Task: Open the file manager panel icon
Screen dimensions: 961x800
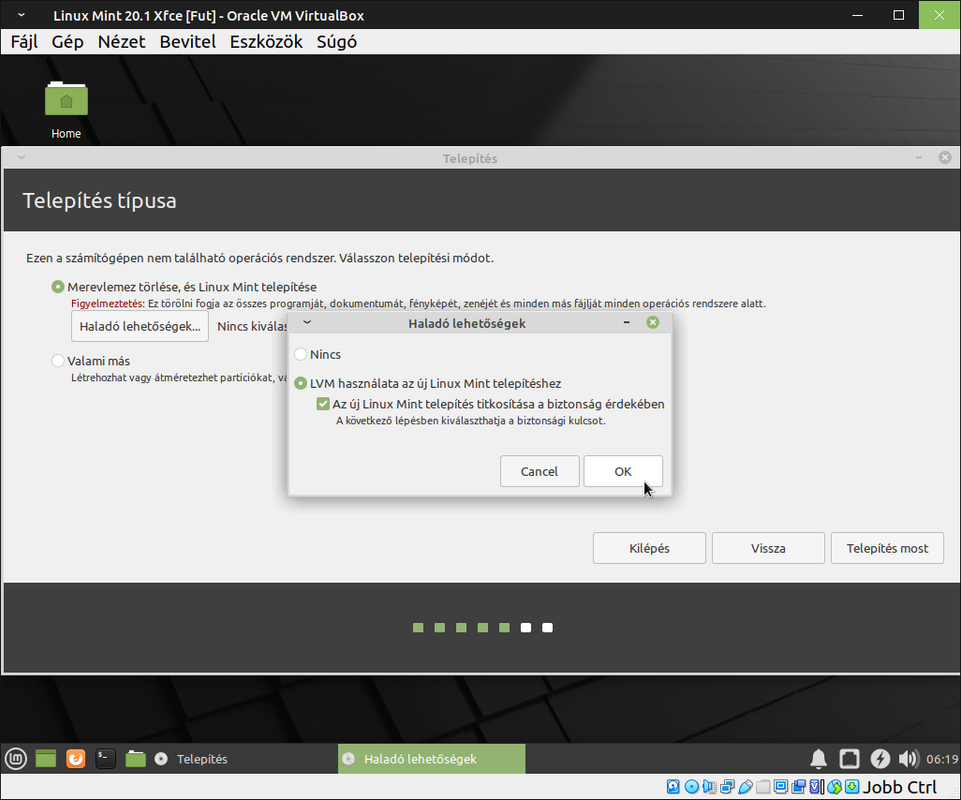Action: [135, 759]
